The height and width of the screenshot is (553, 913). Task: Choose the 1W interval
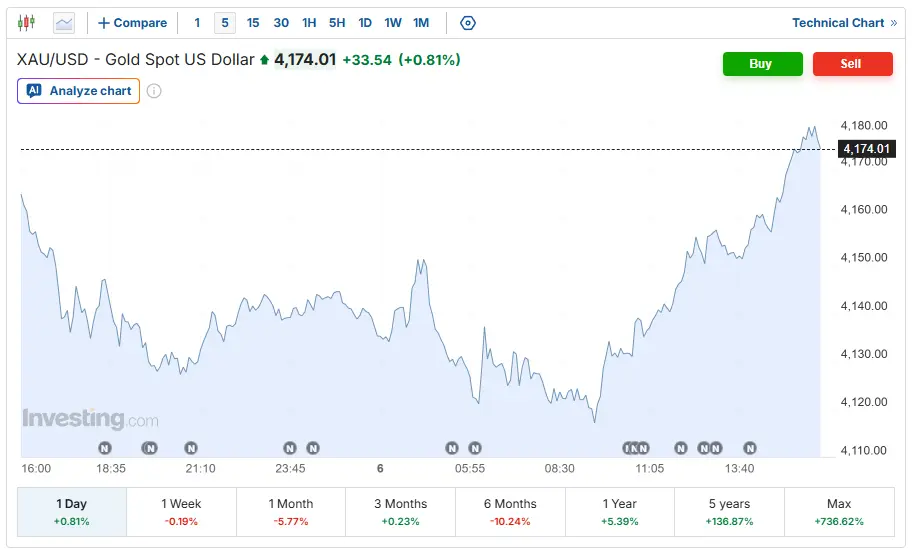tap(393, 23)
